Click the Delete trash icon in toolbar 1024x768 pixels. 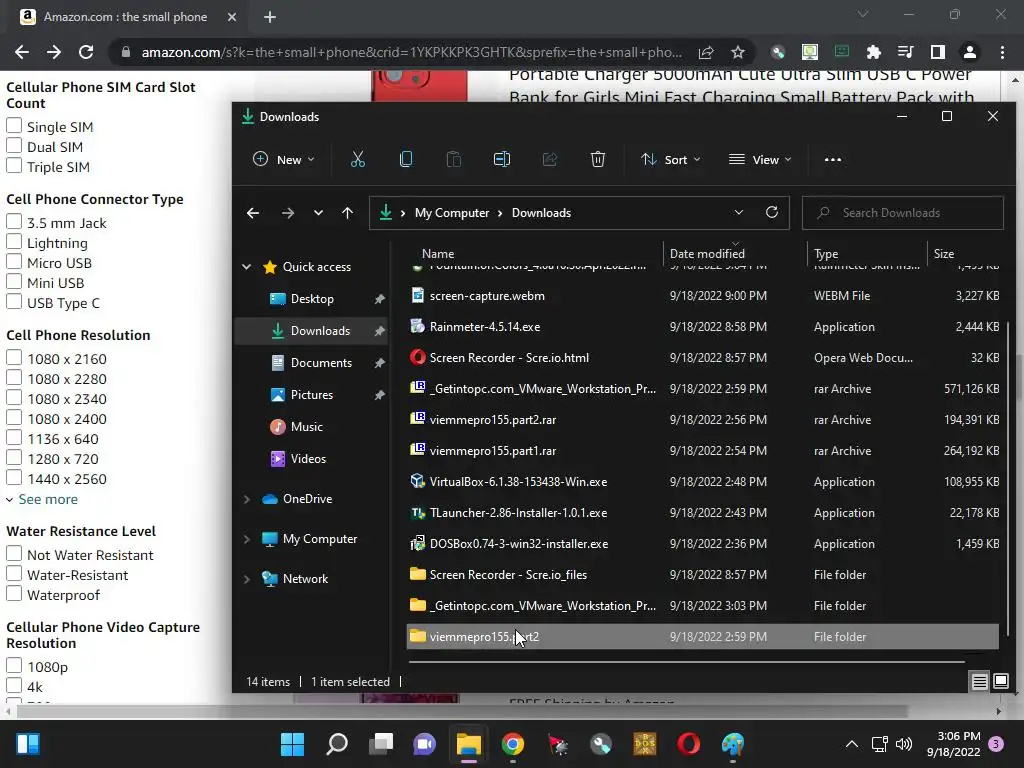(x=598, y=159)
